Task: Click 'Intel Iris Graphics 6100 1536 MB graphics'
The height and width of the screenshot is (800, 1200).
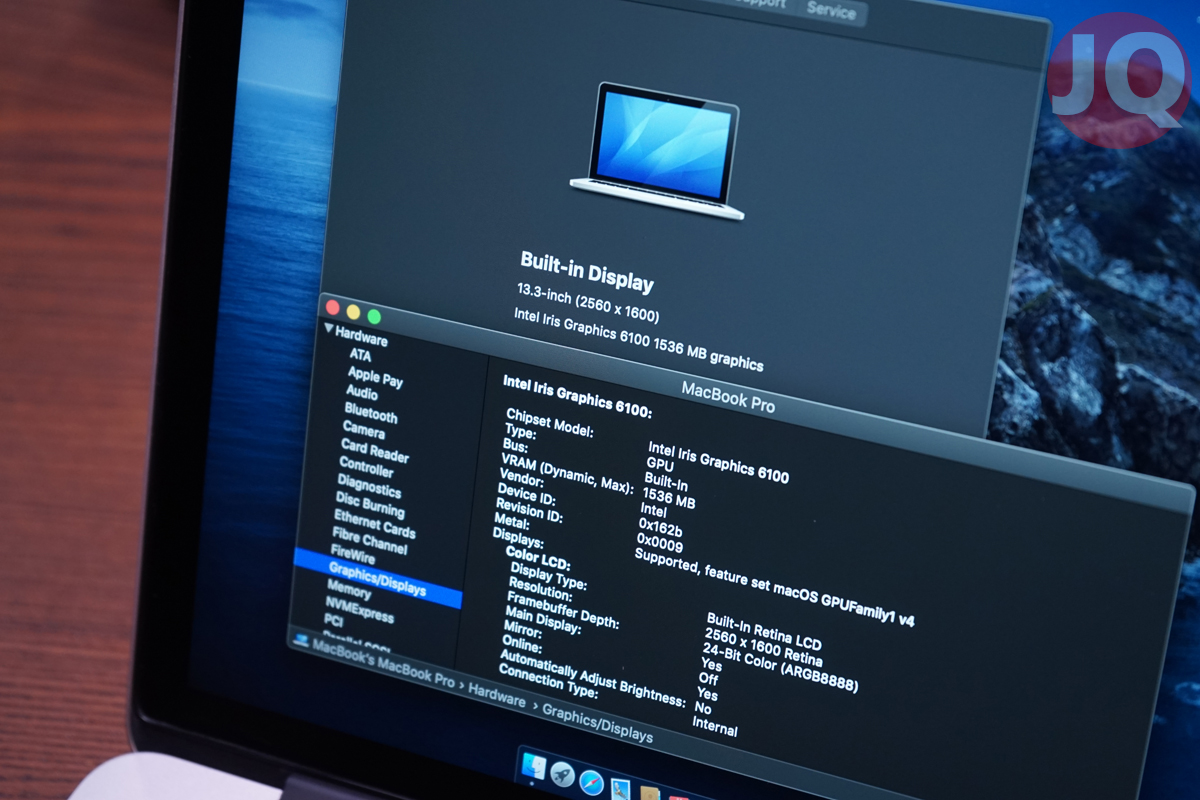Action: [x=638, y=340]
